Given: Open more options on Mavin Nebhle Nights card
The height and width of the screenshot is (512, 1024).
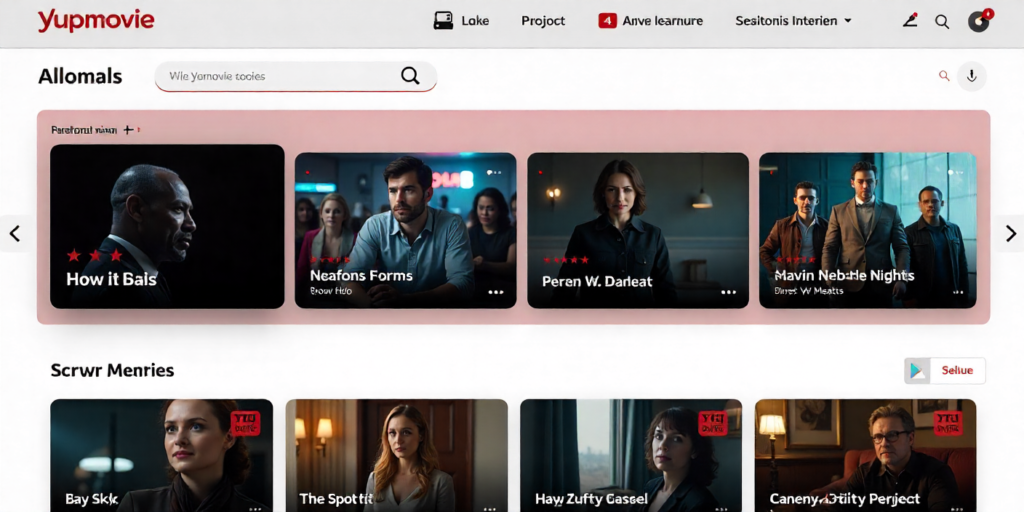Looking at the screenshot, I should coord(959,292).
